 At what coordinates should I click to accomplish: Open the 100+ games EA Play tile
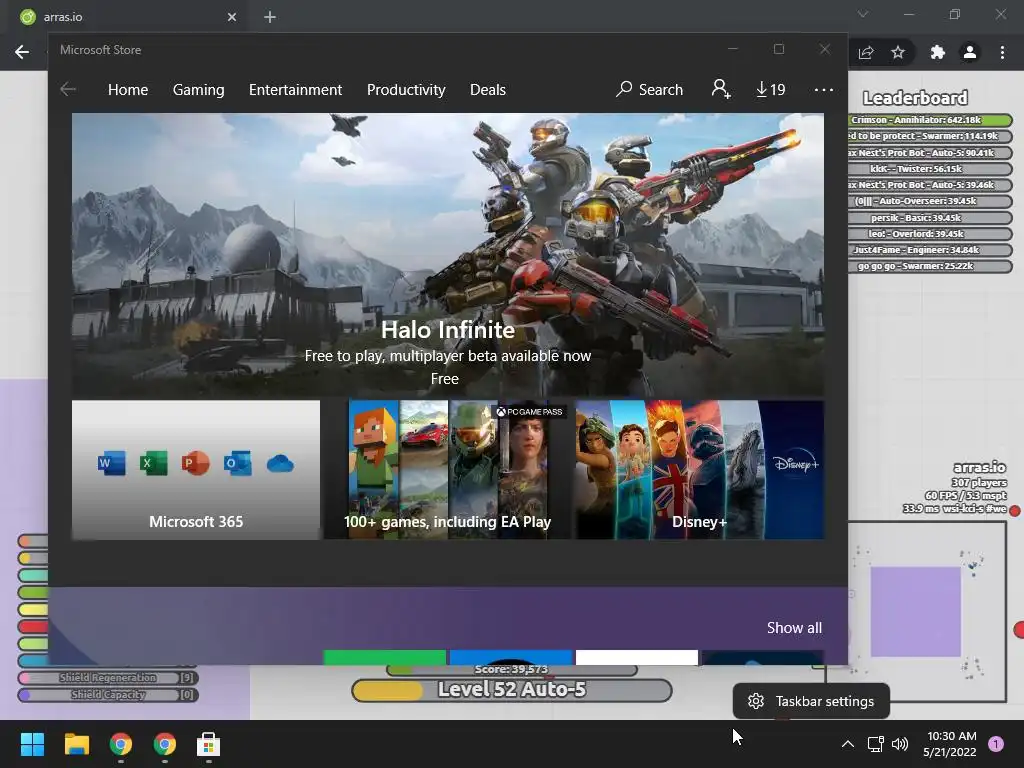(x=448, y=470)
